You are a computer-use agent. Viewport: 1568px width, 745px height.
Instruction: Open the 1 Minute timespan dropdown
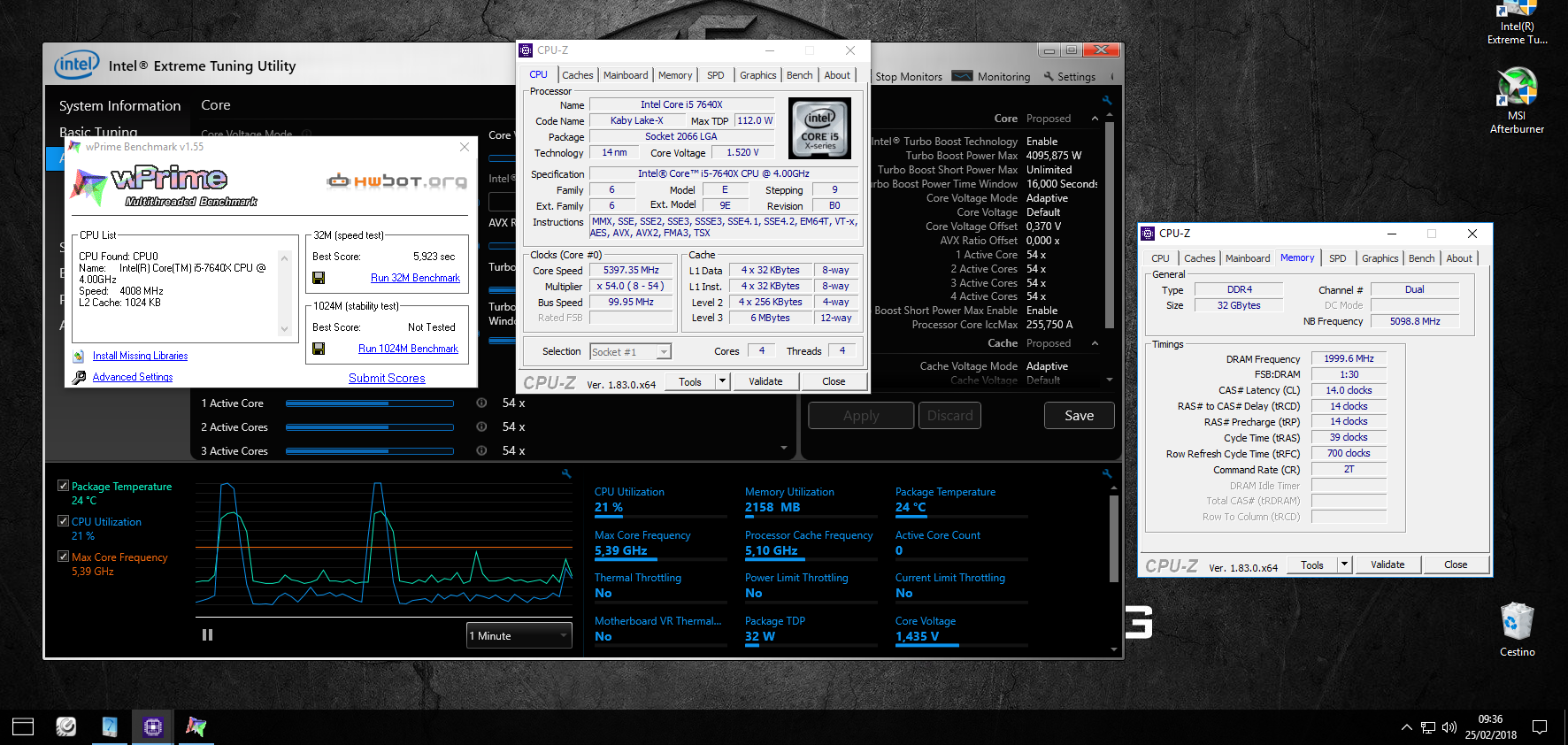519,635
